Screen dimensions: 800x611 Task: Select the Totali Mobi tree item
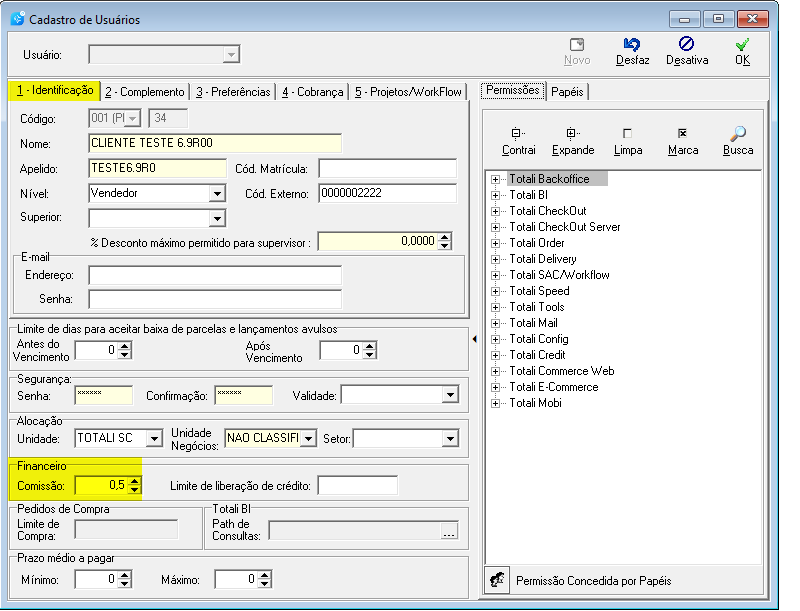click(x=535, y=403)
